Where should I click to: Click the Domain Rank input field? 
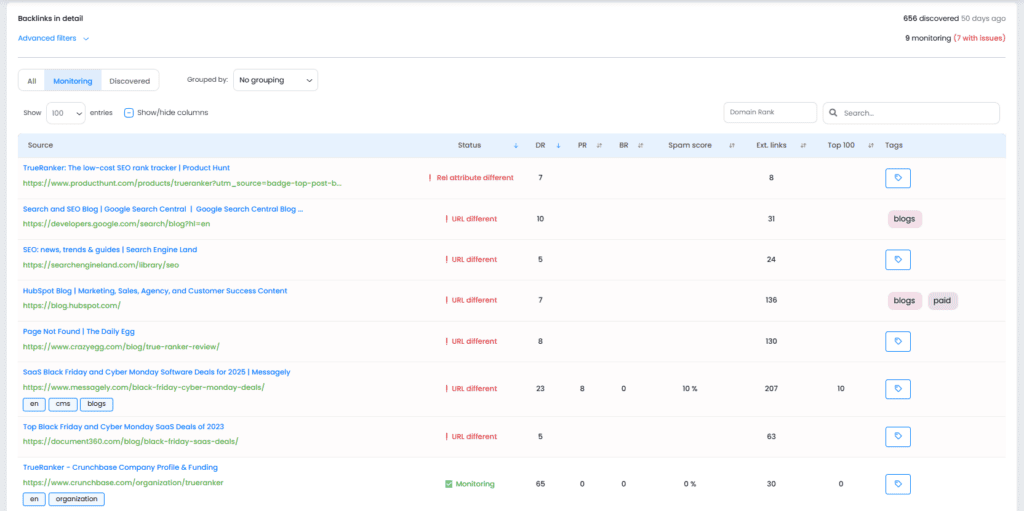coord(769,113)
